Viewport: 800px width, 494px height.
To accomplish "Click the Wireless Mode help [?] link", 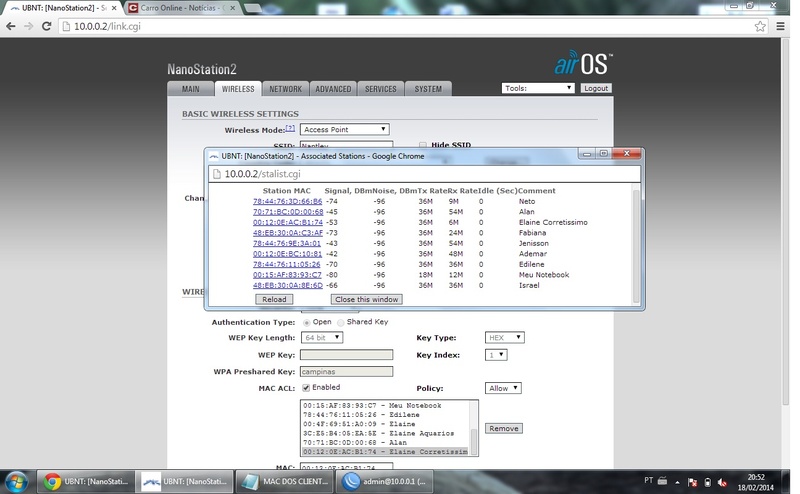I will coord(290,128).
